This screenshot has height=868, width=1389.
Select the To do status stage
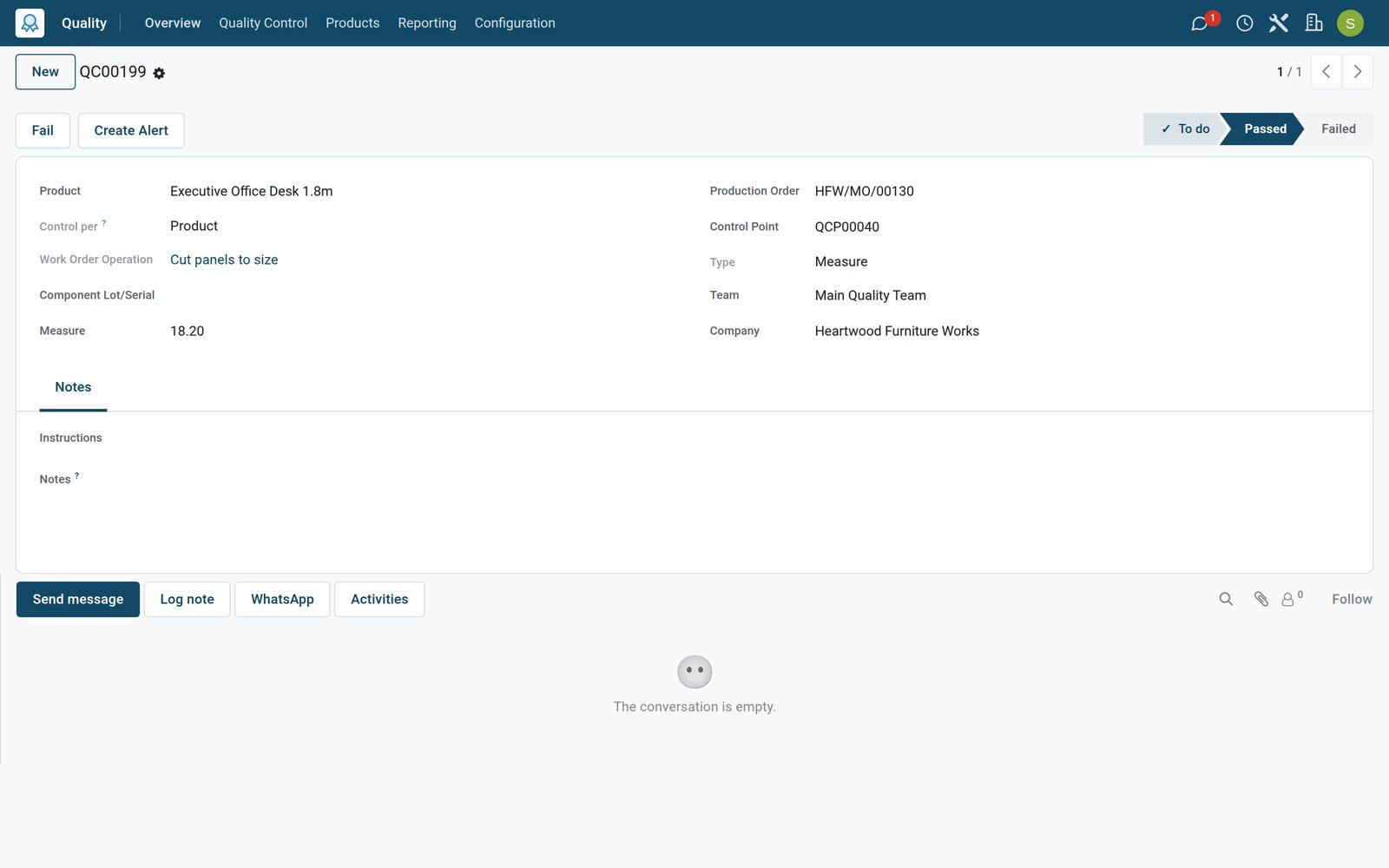coord(1184,128)
